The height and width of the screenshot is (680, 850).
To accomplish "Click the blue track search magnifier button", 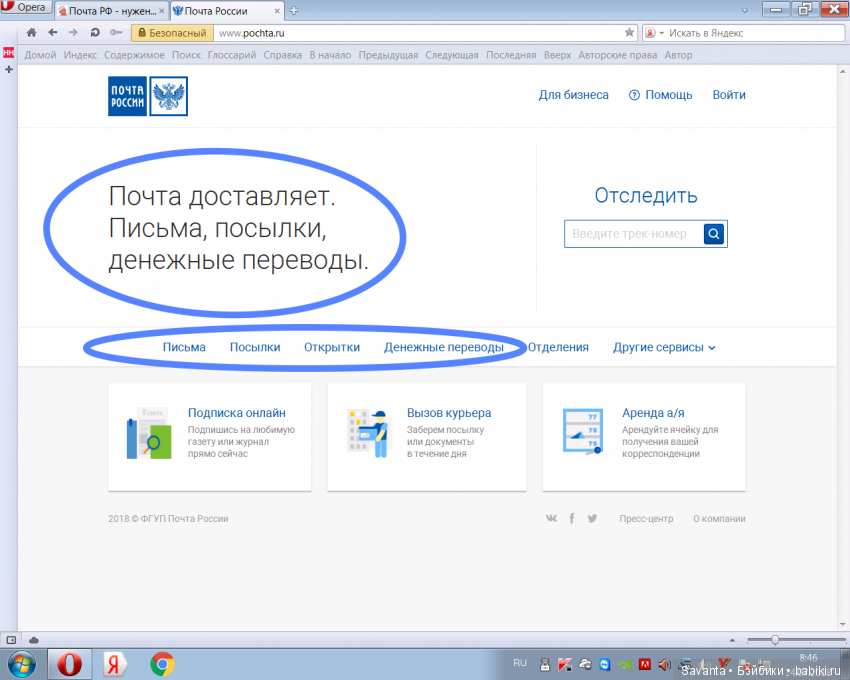I will pos(714,234).
